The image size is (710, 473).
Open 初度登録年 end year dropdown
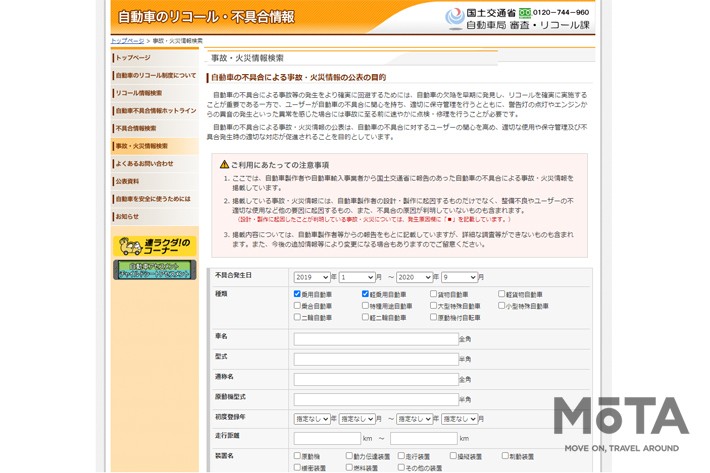click(x=414, y=419)
